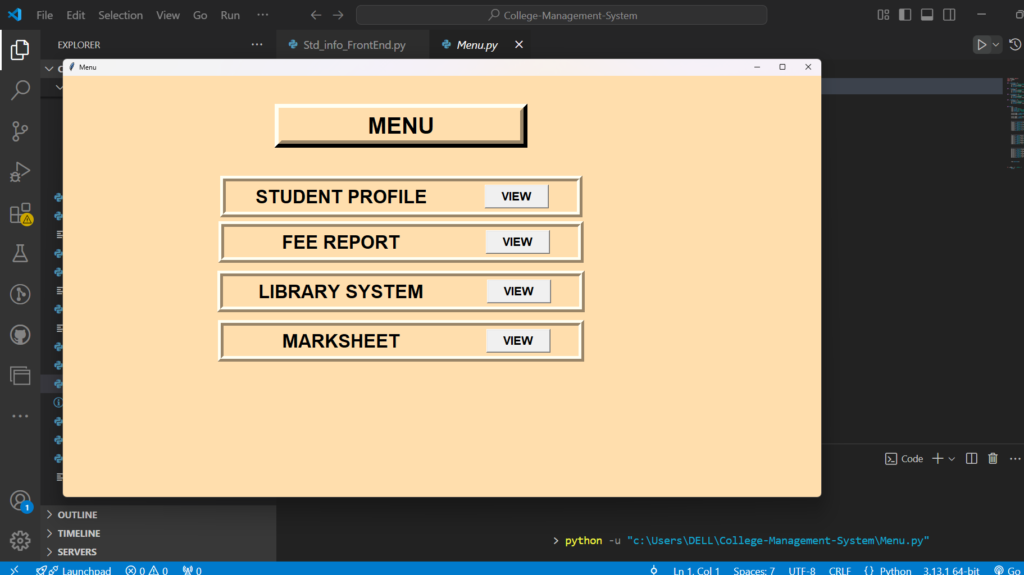Open the View menu

168,15
